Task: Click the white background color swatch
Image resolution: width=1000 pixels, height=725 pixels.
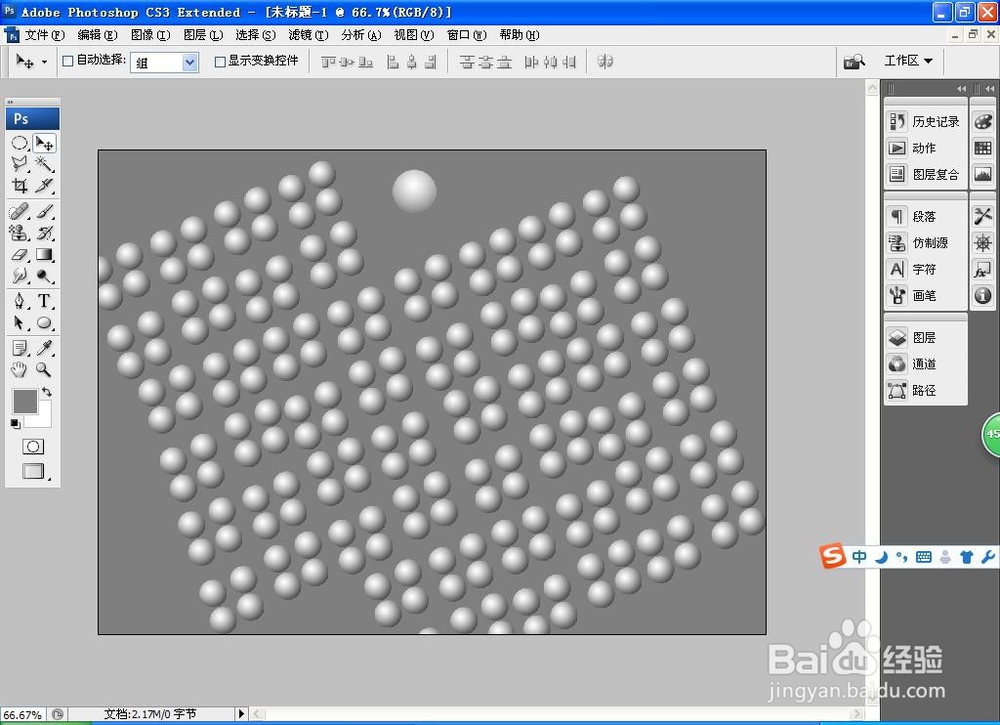Action: click(x=43, y=418)
